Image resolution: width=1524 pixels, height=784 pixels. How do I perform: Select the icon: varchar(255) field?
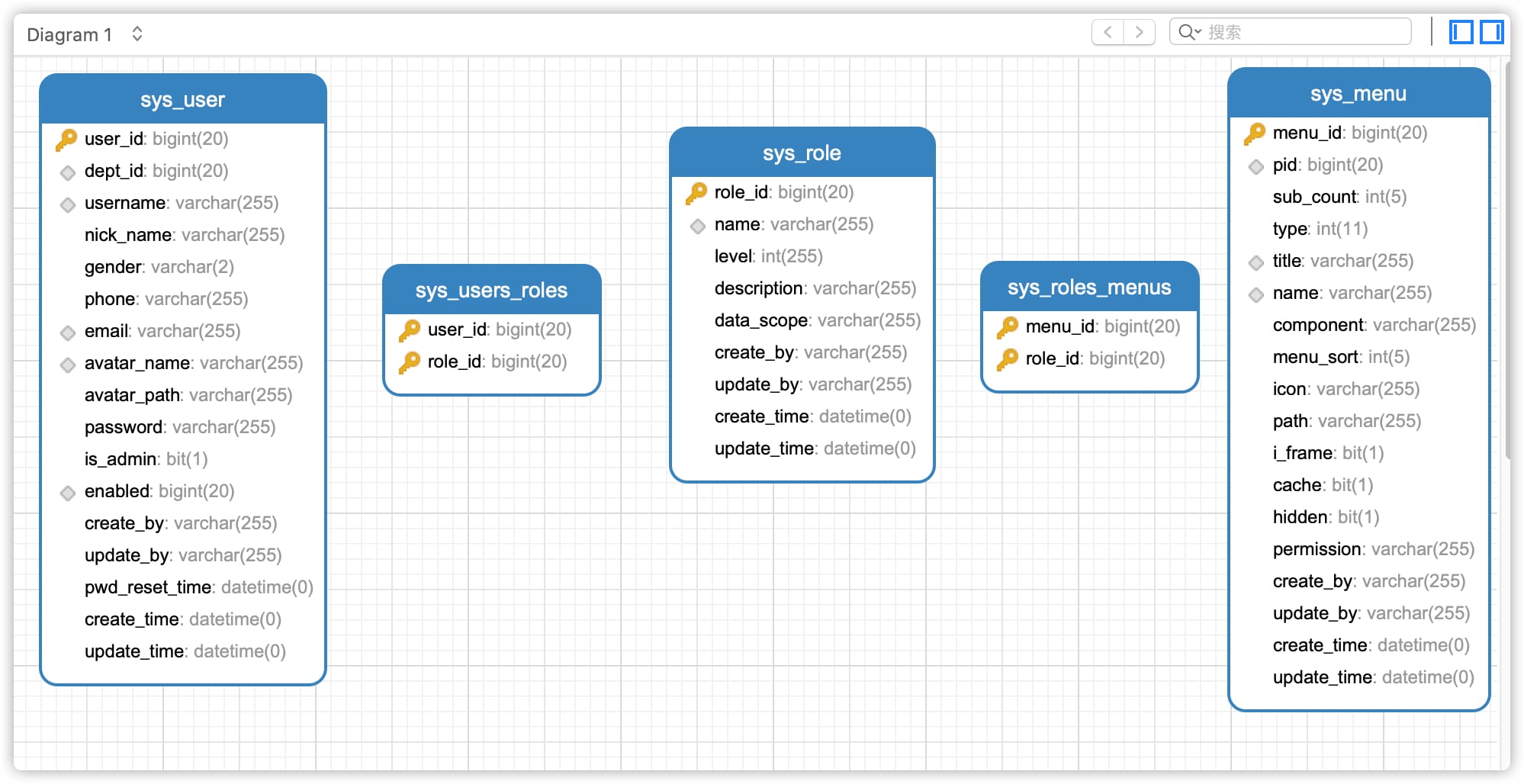click(1346, 389)
